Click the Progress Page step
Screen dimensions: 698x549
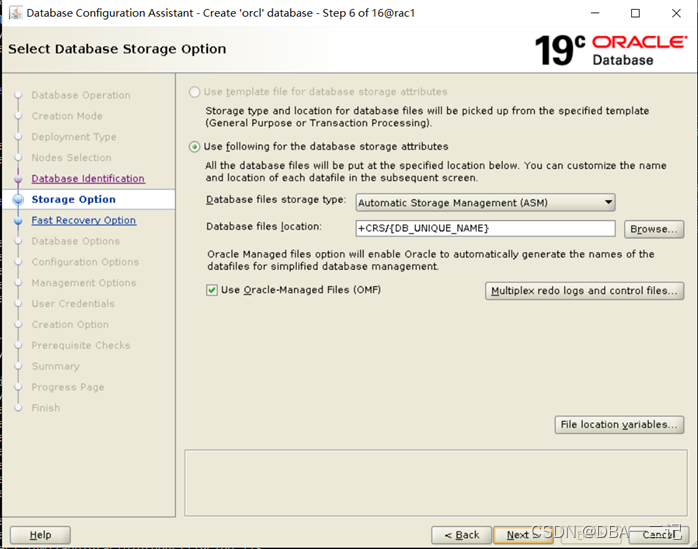tap(68, 387)
